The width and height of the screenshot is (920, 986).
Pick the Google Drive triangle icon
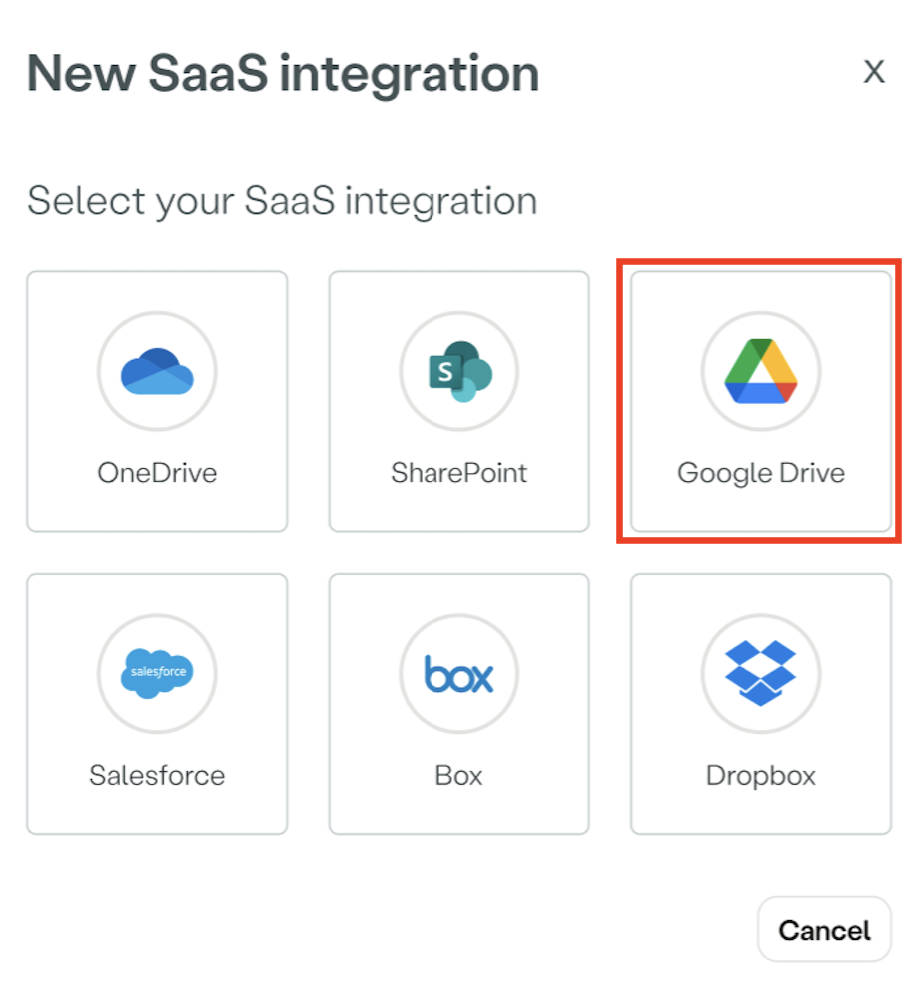[x=761, y=371]
